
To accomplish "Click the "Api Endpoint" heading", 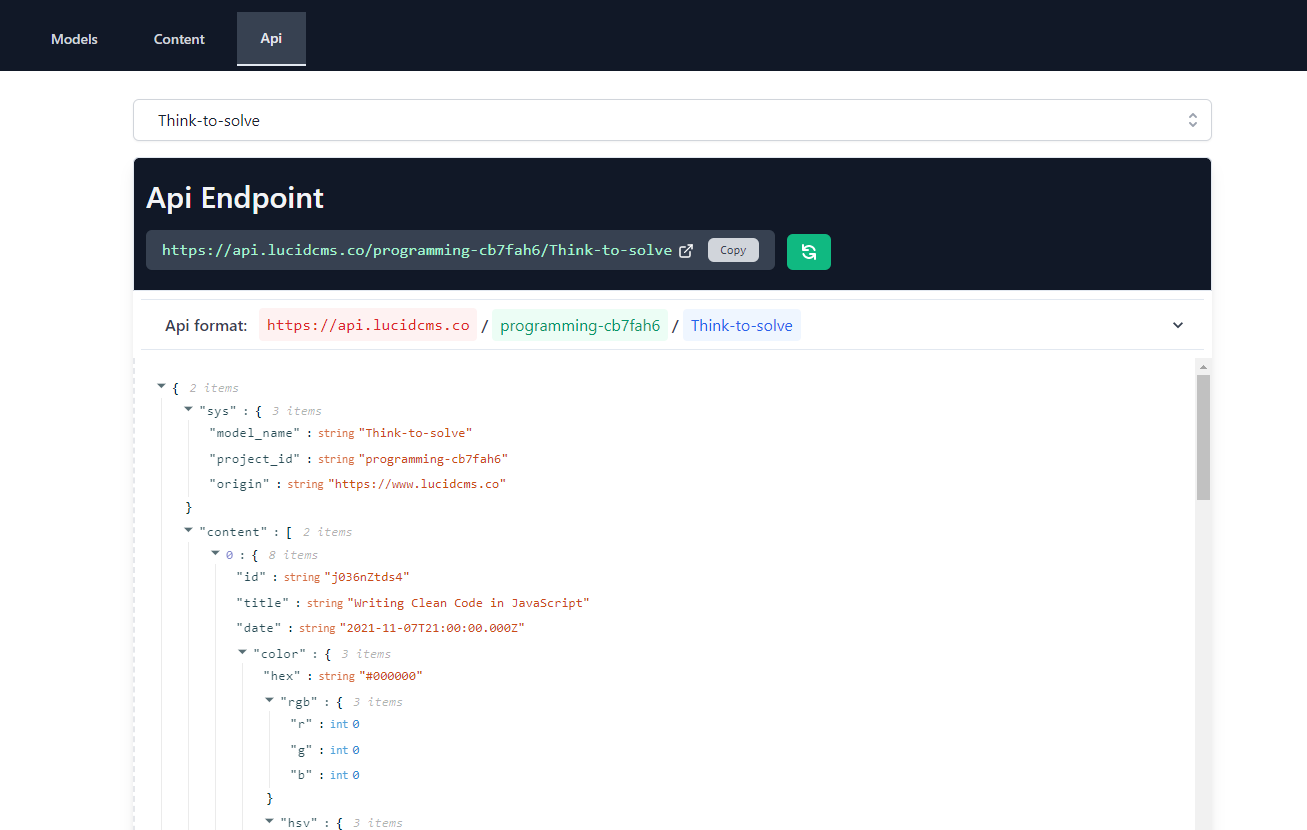I will [235, 198].
